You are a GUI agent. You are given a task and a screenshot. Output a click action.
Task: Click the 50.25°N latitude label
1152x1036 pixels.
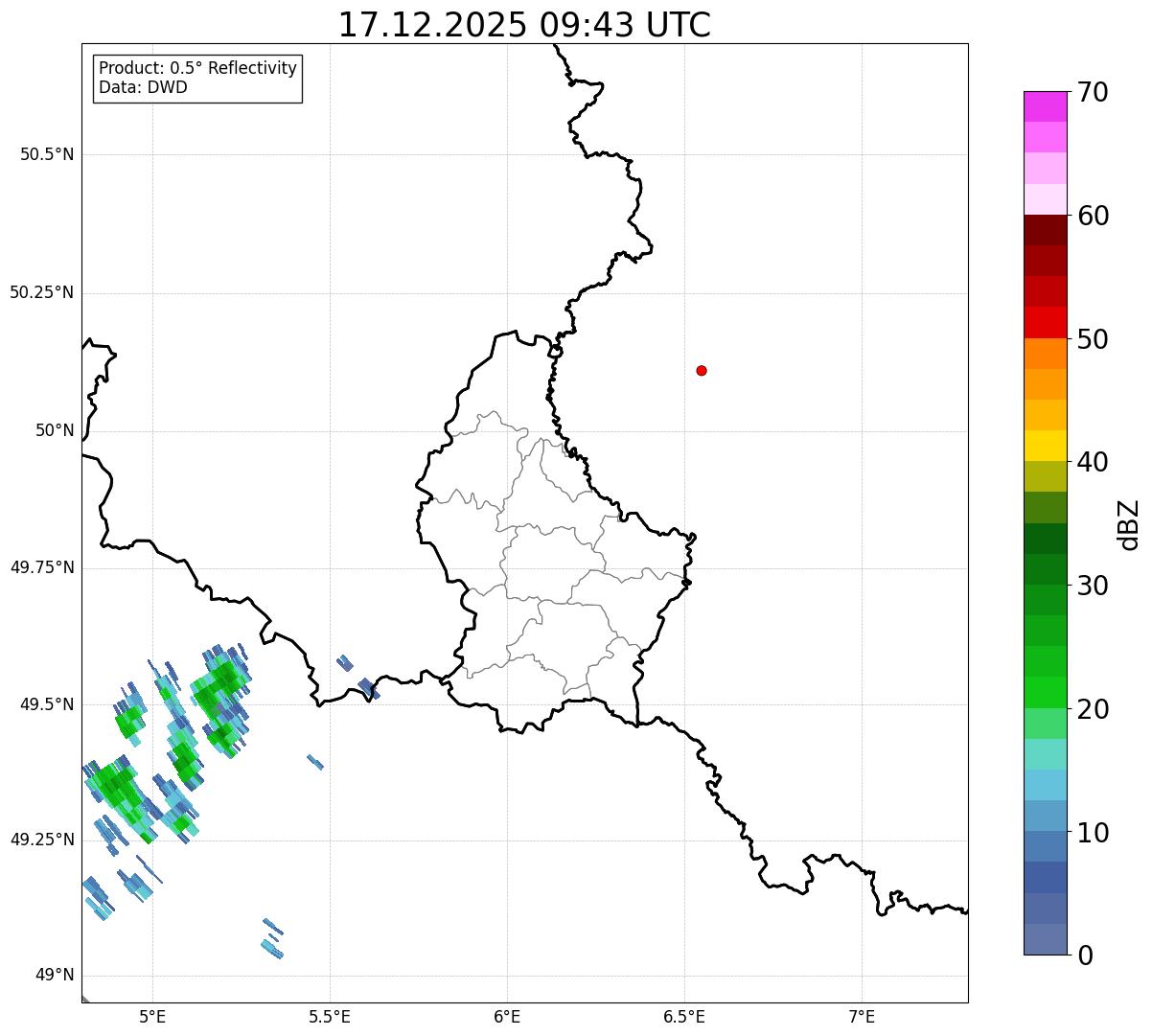41,292
